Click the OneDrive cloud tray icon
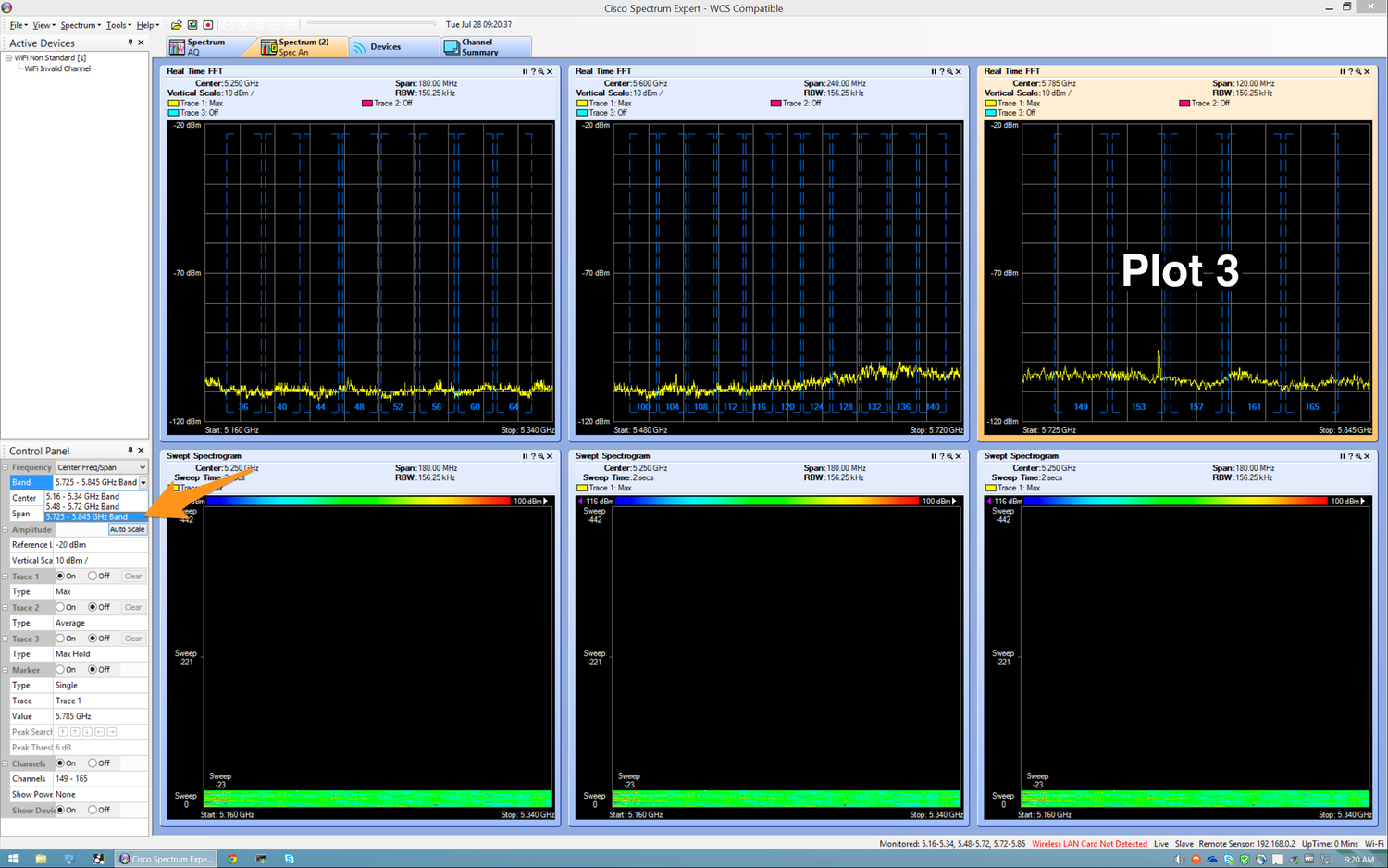The width and height of the screenshot is (1388, 868). click(1212, 859)
